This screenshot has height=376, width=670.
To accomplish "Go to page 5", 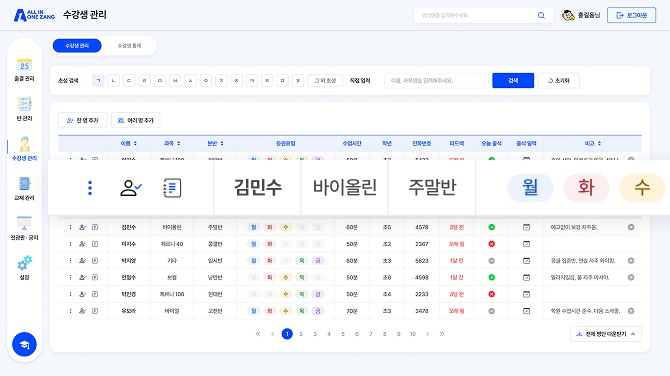I will (343, 334).
